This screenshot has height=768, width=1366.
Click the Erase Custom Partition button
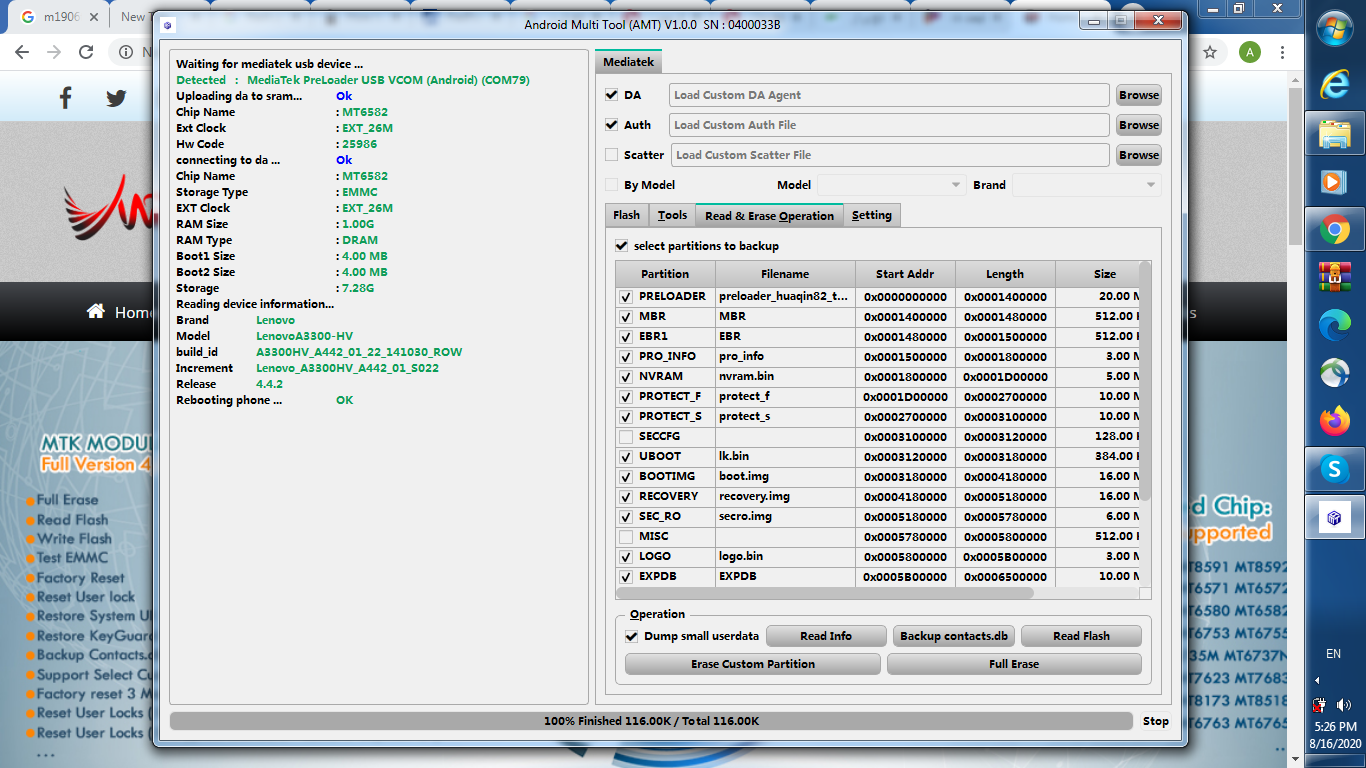click(753, 664)
